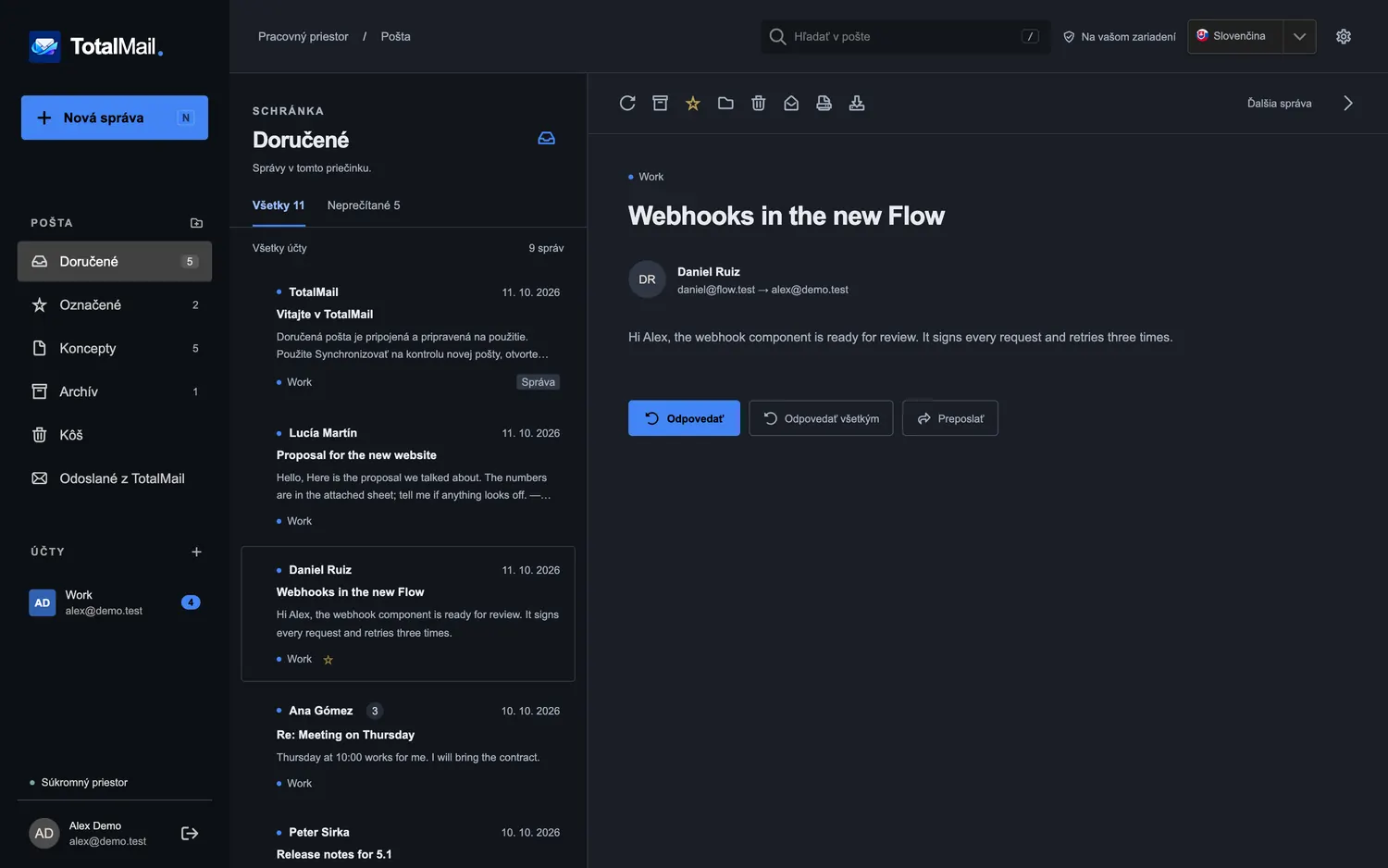This screenshot has width=1388, height=868.
Task: Toggle star on Daniel Ruiz list item
Action: (328, 660)
